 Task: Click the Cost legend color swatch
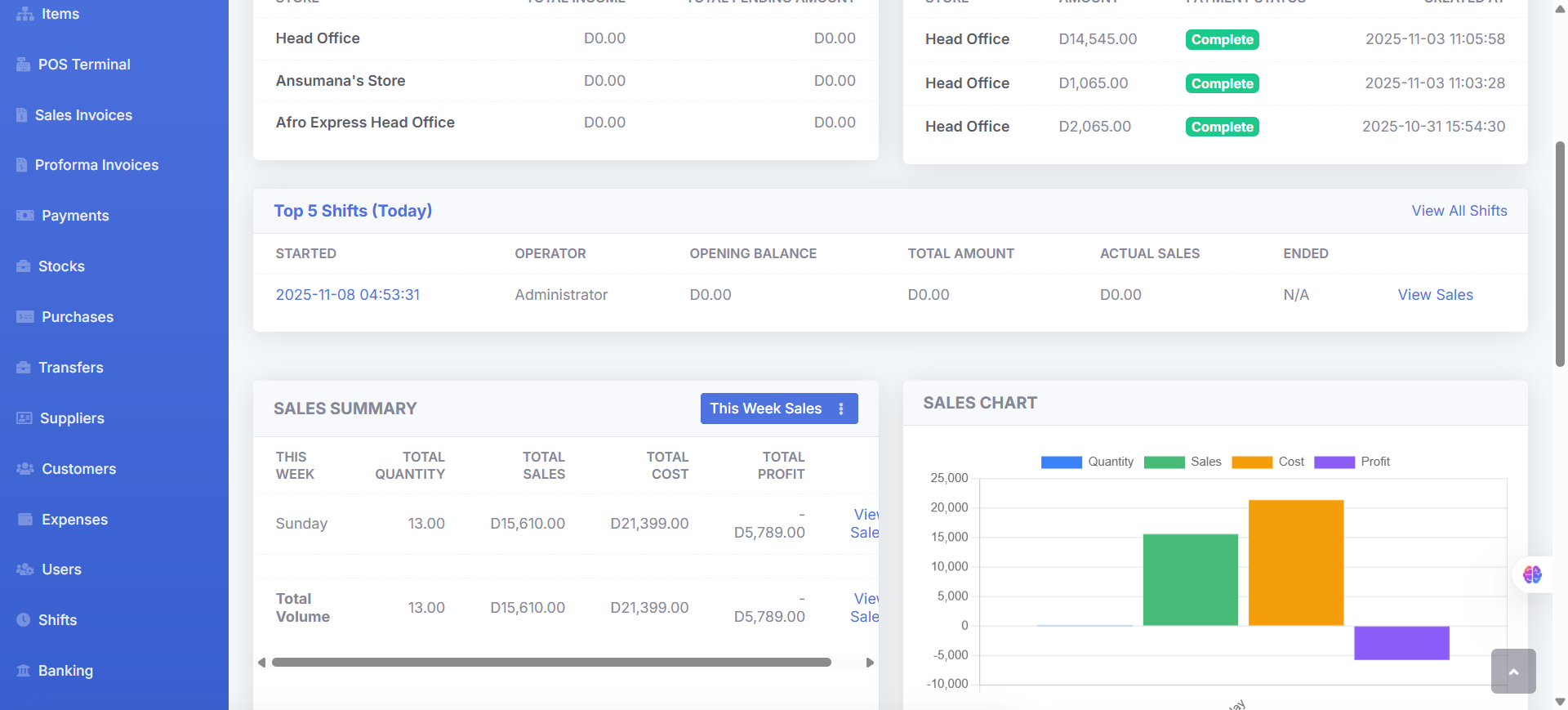pos(1251,462)
